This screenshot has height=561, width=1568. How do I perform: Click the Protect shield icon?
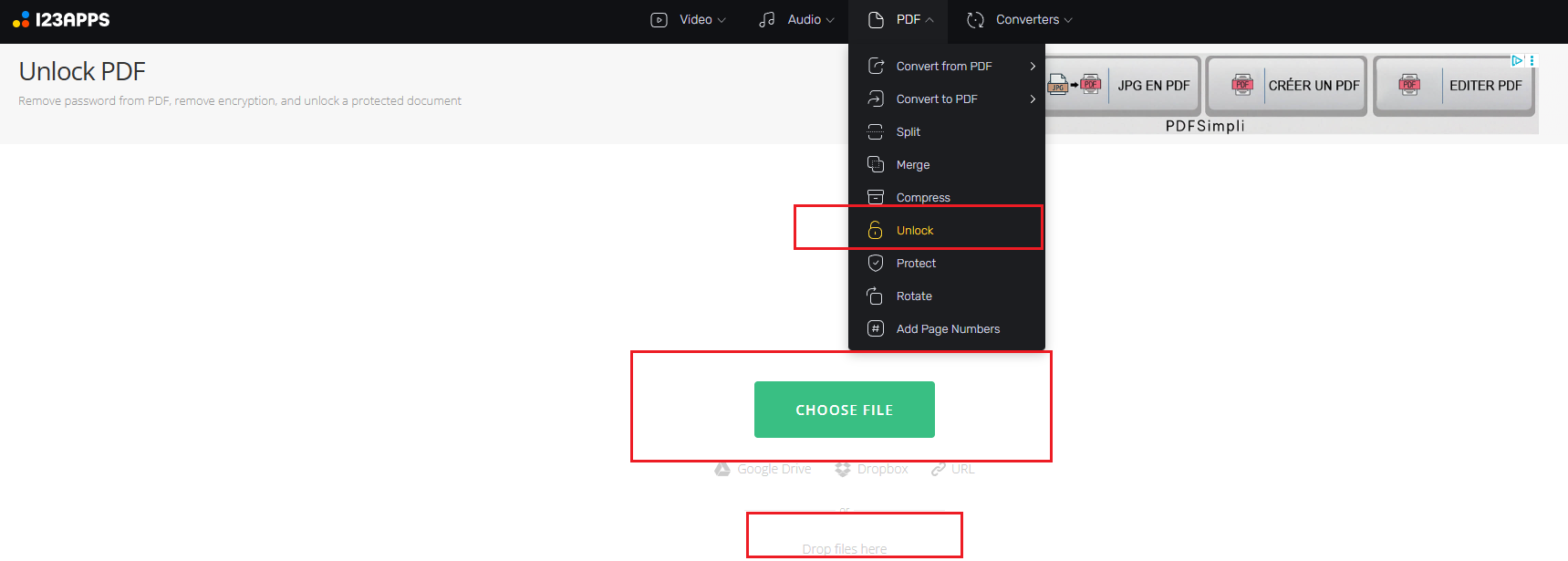pos(876,263)
